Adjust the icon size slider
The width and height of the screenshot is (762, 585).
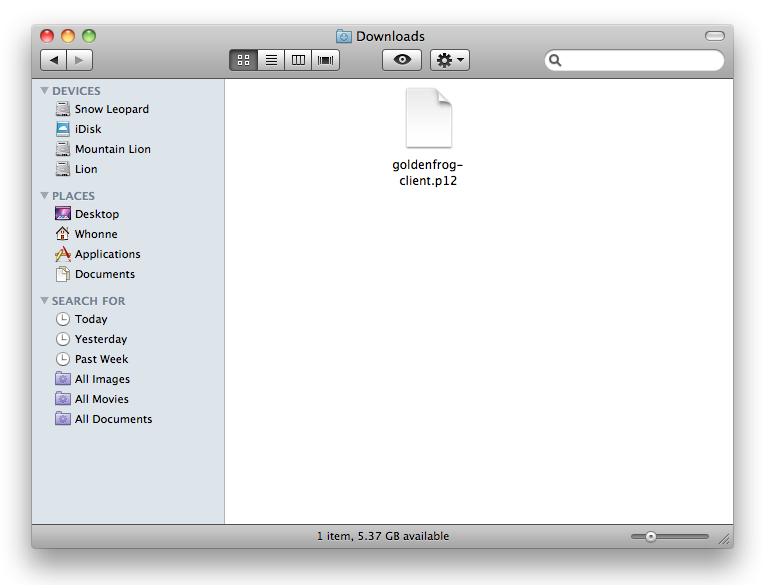(x=670, y=536)
